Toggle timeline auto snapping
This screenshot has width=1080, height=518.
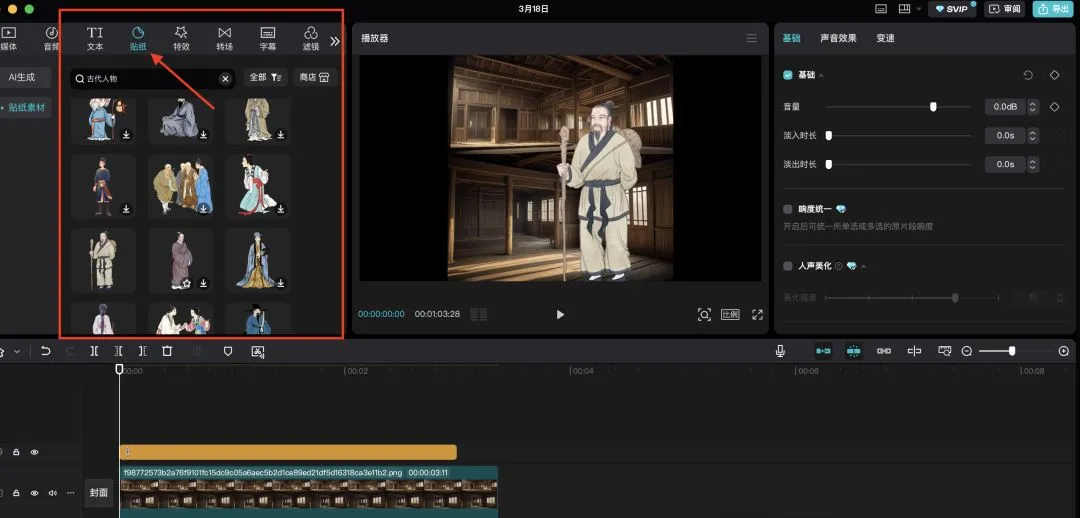click(x=853, y=351)
